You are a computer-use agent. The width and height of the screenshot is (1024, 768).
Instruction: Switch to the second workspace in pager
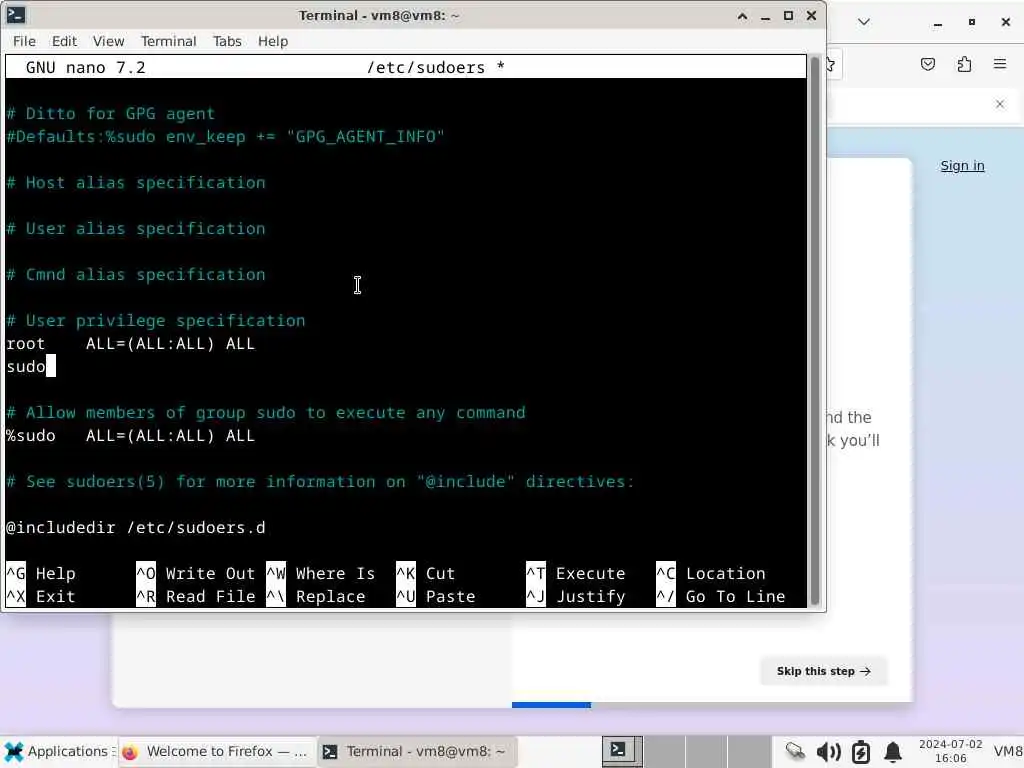pos(664,752)
